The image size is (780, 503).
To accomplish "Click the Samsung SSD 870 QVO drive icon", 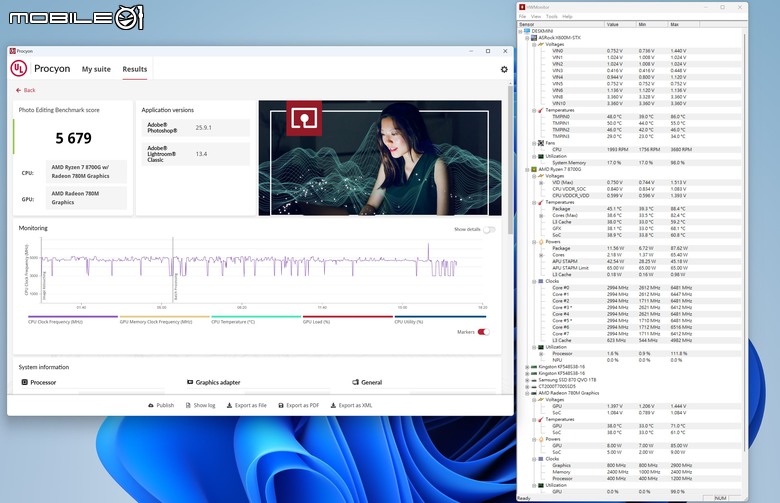I will coord(534,380).
